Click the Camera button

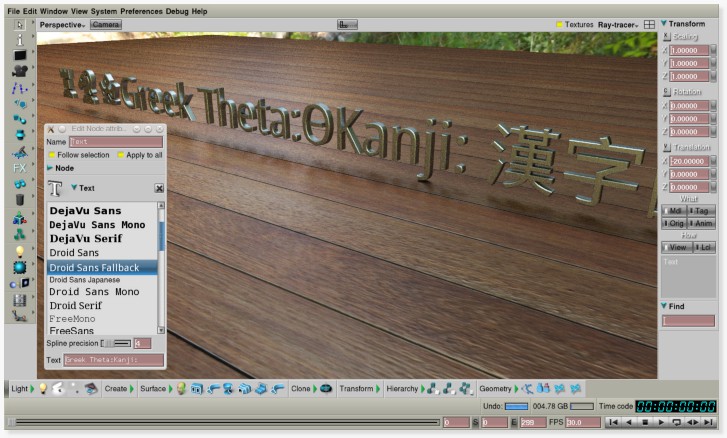105,24
